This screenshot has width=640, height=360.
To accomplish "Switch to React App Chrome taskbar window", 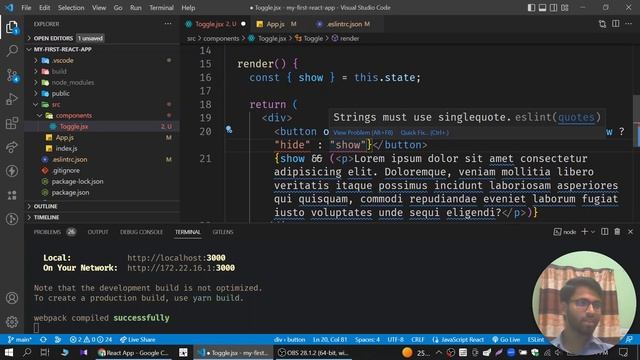I will [x=133, y=352].
